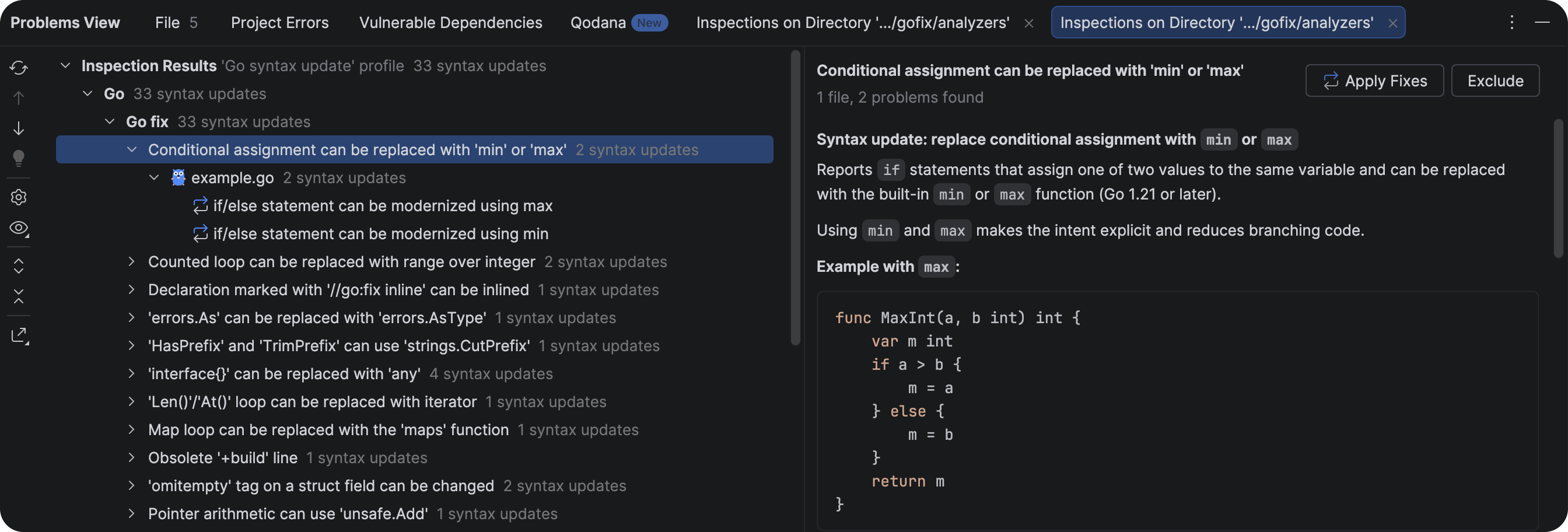This screenshot has height=532, width=1568.
Task: Click fix icon beside 'modernized using max'
Action: click(x=200, y=206)
